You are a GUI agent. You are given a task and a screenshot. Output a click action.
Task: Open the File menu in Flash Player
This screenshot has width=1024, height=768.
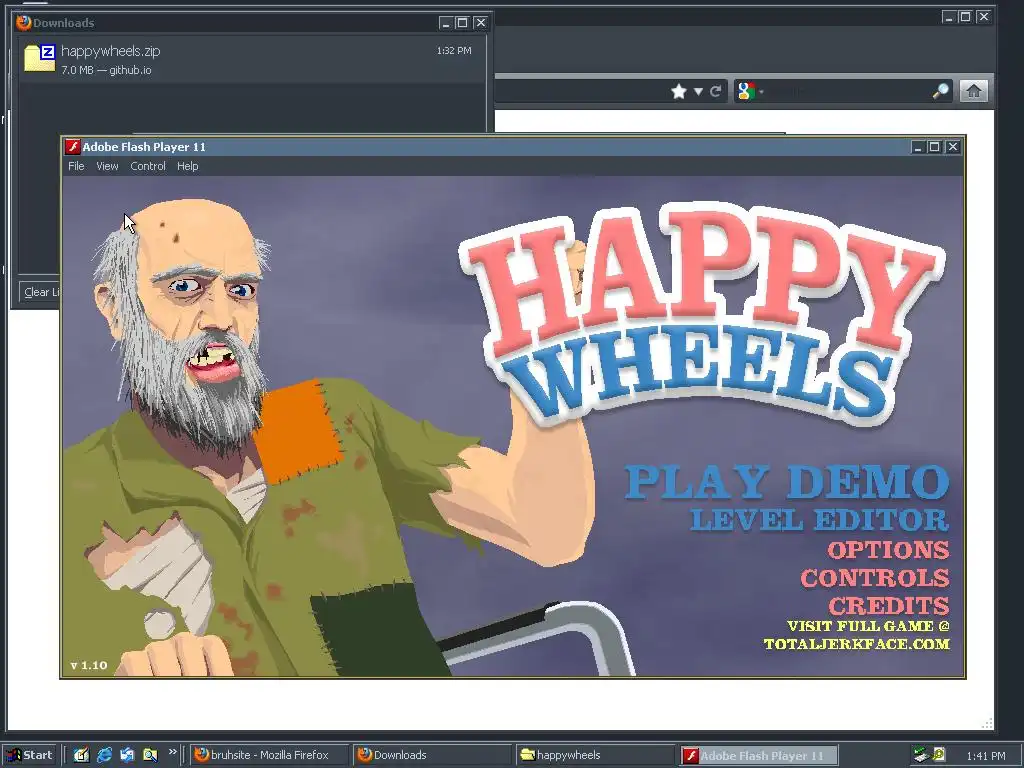[76, 166]
